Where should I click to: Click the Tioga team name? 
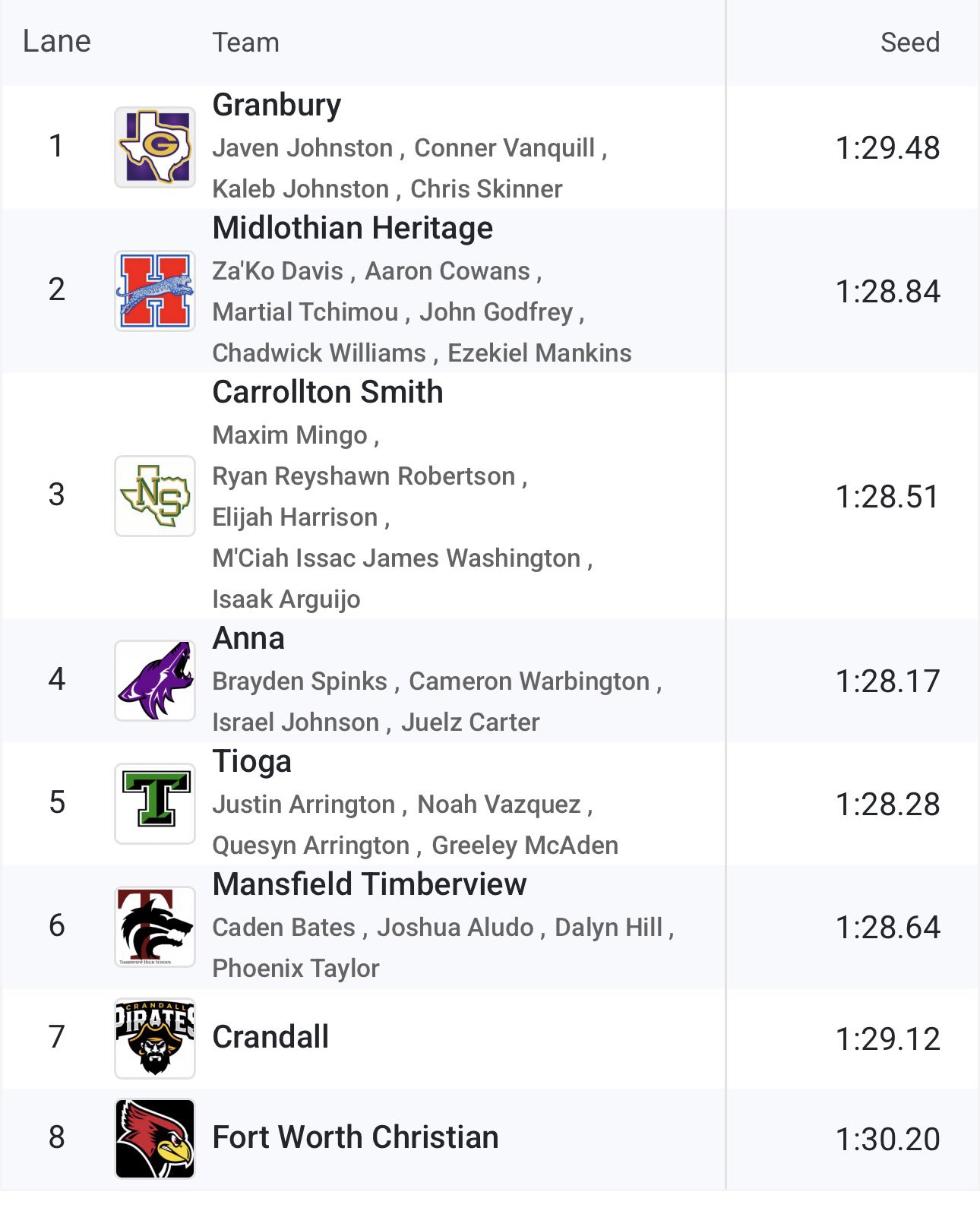251,761
